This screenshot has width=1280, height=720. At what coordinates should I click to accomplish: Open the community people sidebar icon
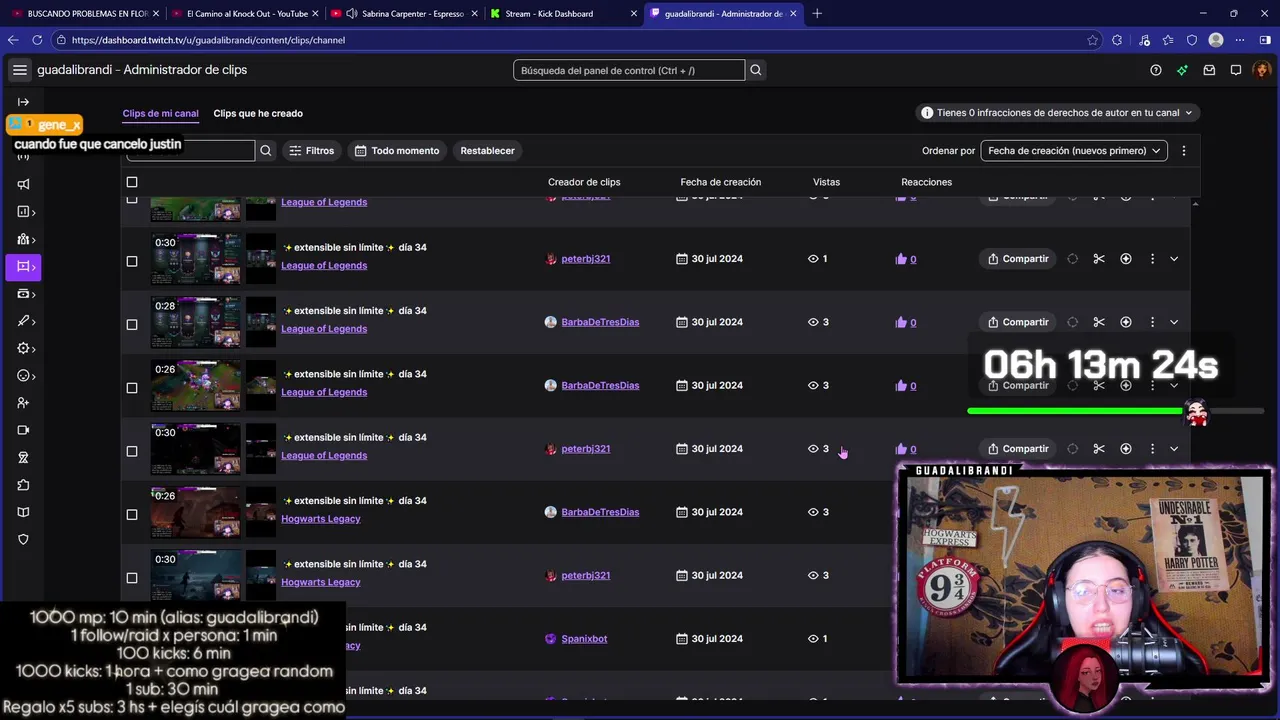pos(25,240)
